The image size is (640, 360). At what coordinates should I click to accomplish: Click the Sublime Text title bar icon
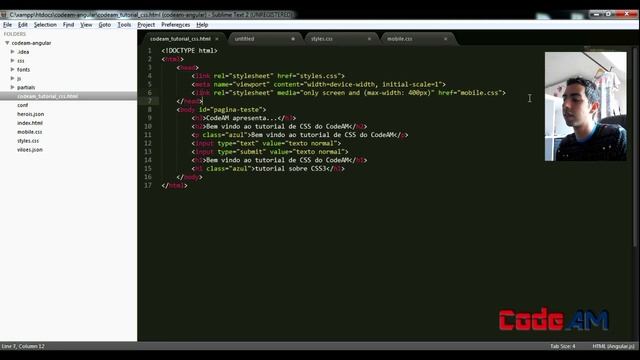pyautogui.click(x=4, y=15)
